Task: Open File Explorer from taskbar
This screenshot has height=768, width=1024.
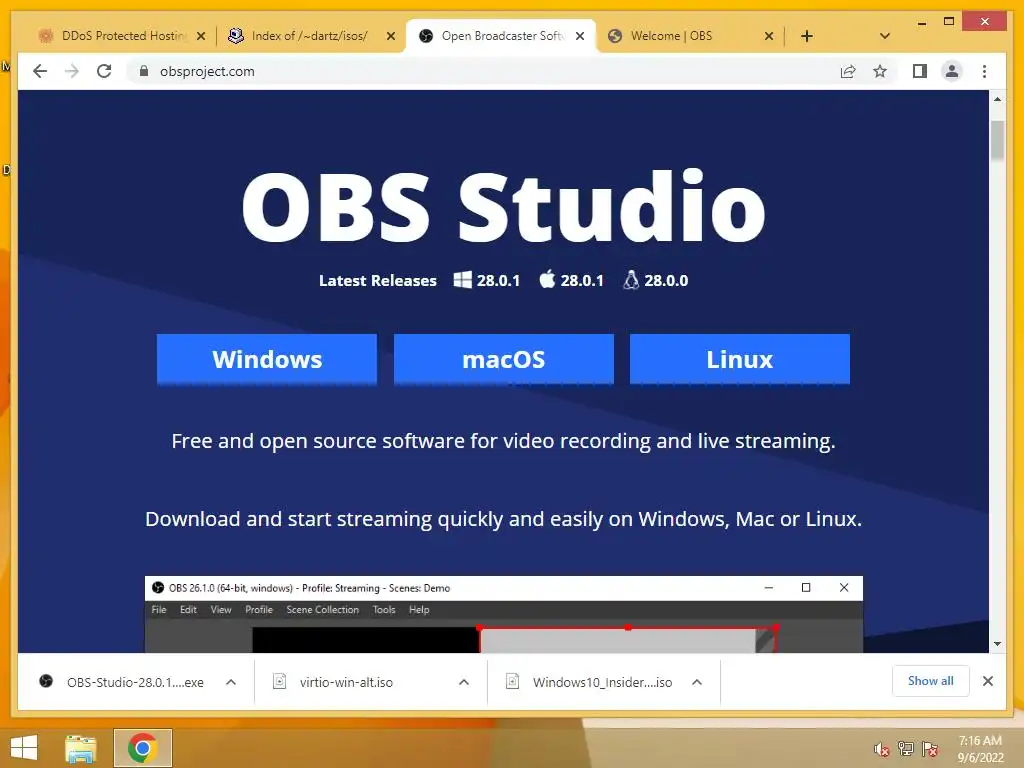Action: coord(81,748)
